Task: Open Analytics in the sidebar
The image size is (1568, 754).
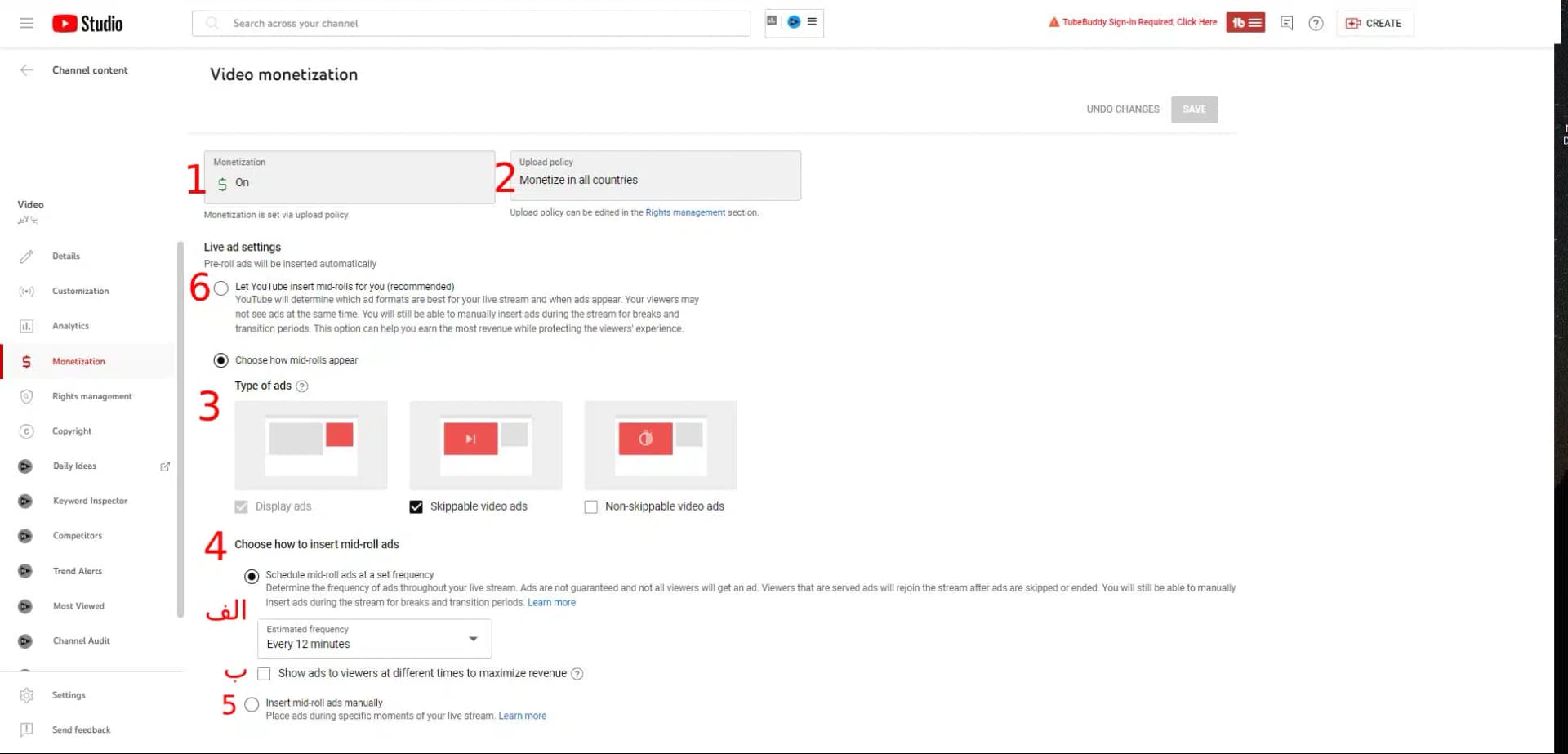Action: tap(70, 326)
